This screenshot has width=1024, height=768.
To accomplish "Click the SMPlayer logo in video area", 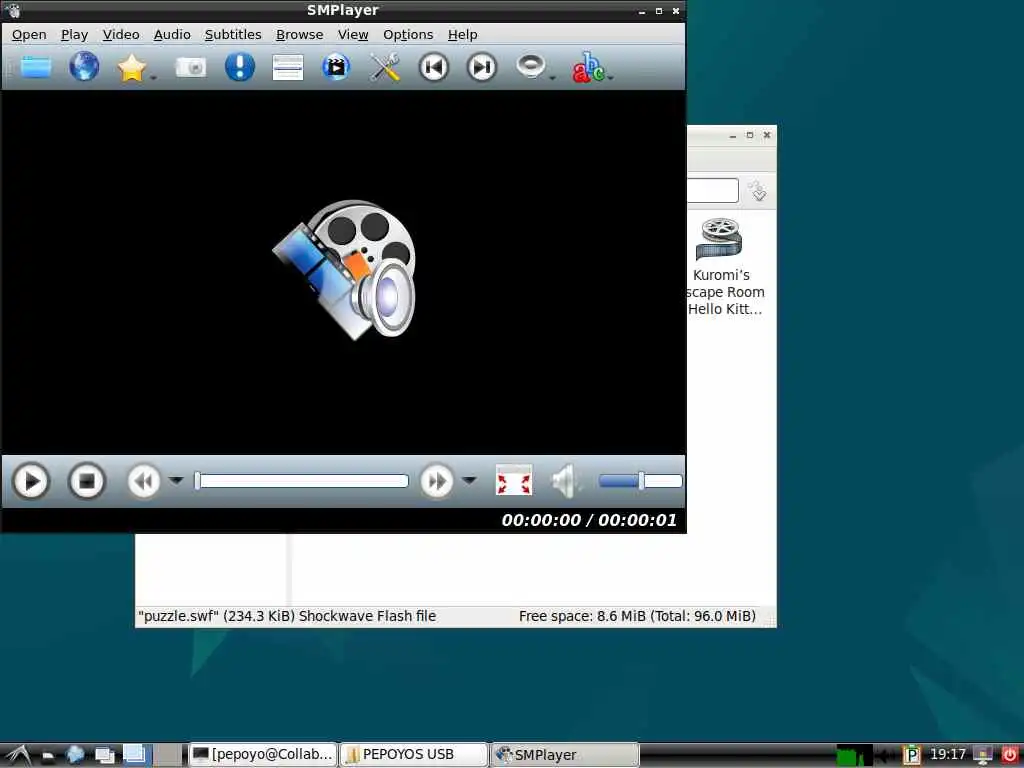I will click(344, 270).
